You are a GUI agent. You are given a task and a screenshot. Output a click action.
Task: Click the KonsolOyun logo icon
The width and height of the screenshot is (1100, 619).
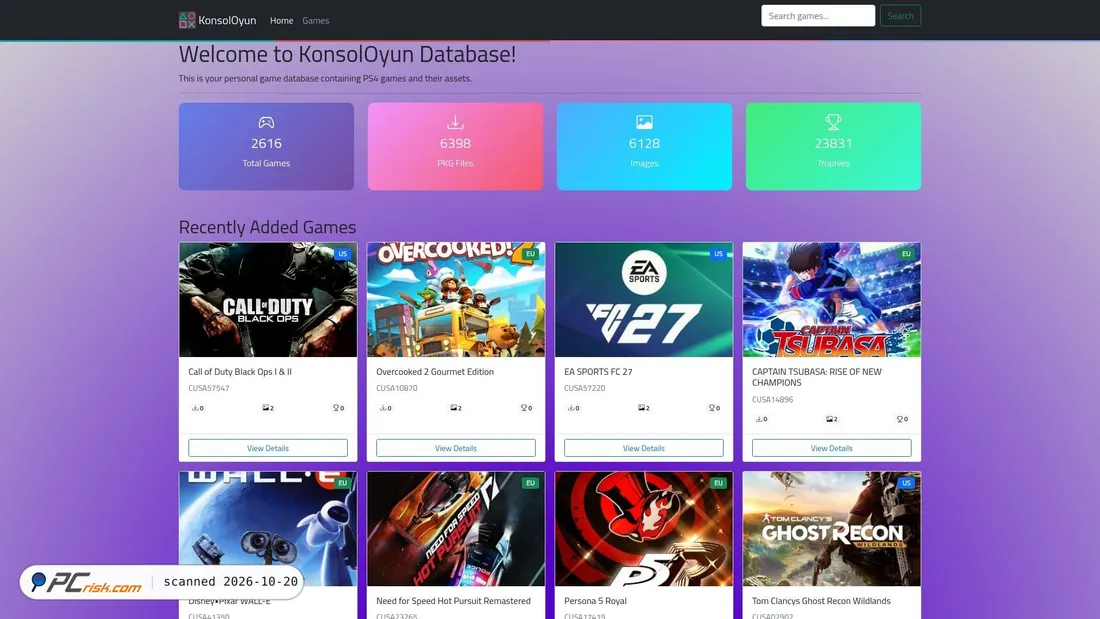coord(187,20)
